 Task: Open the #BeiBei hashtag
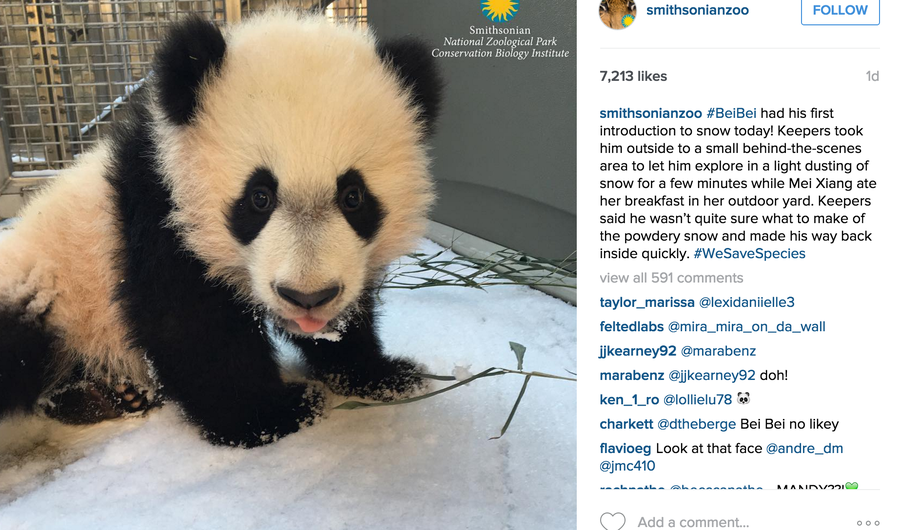click(x=731, y=113)
